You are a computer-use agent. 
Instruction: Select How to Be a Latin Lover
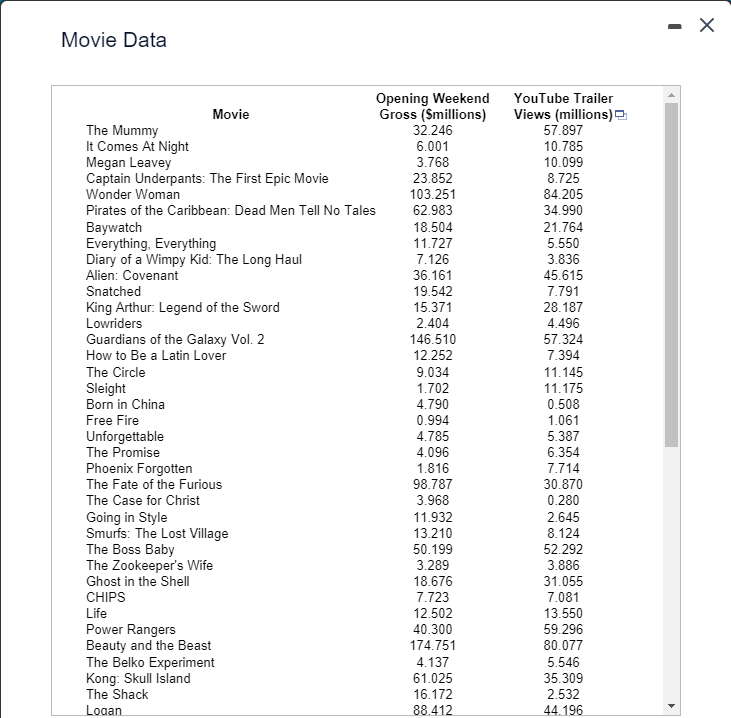click(x=156, y=356)
